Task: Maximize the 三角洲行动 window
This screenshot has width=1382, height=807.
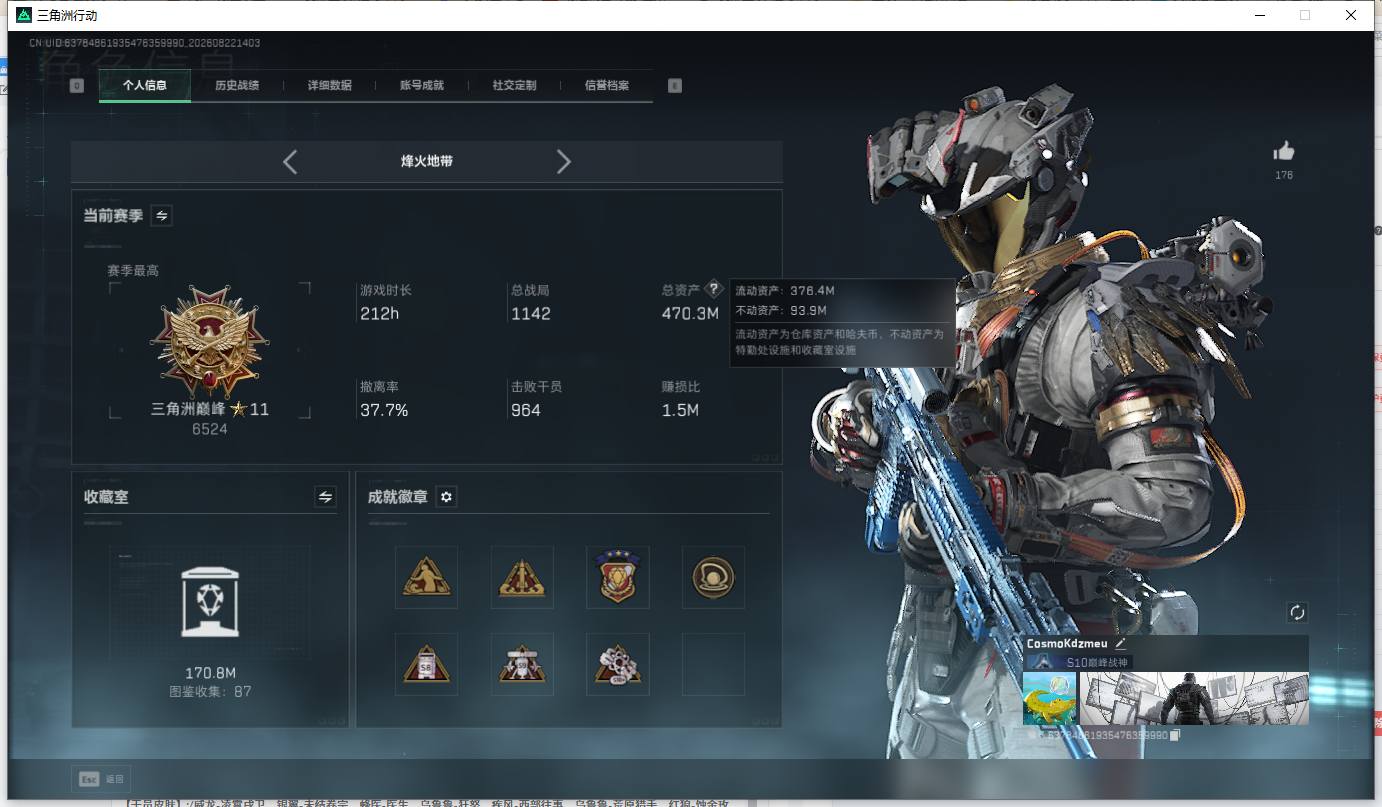Action: click(x=1305, y=15)
